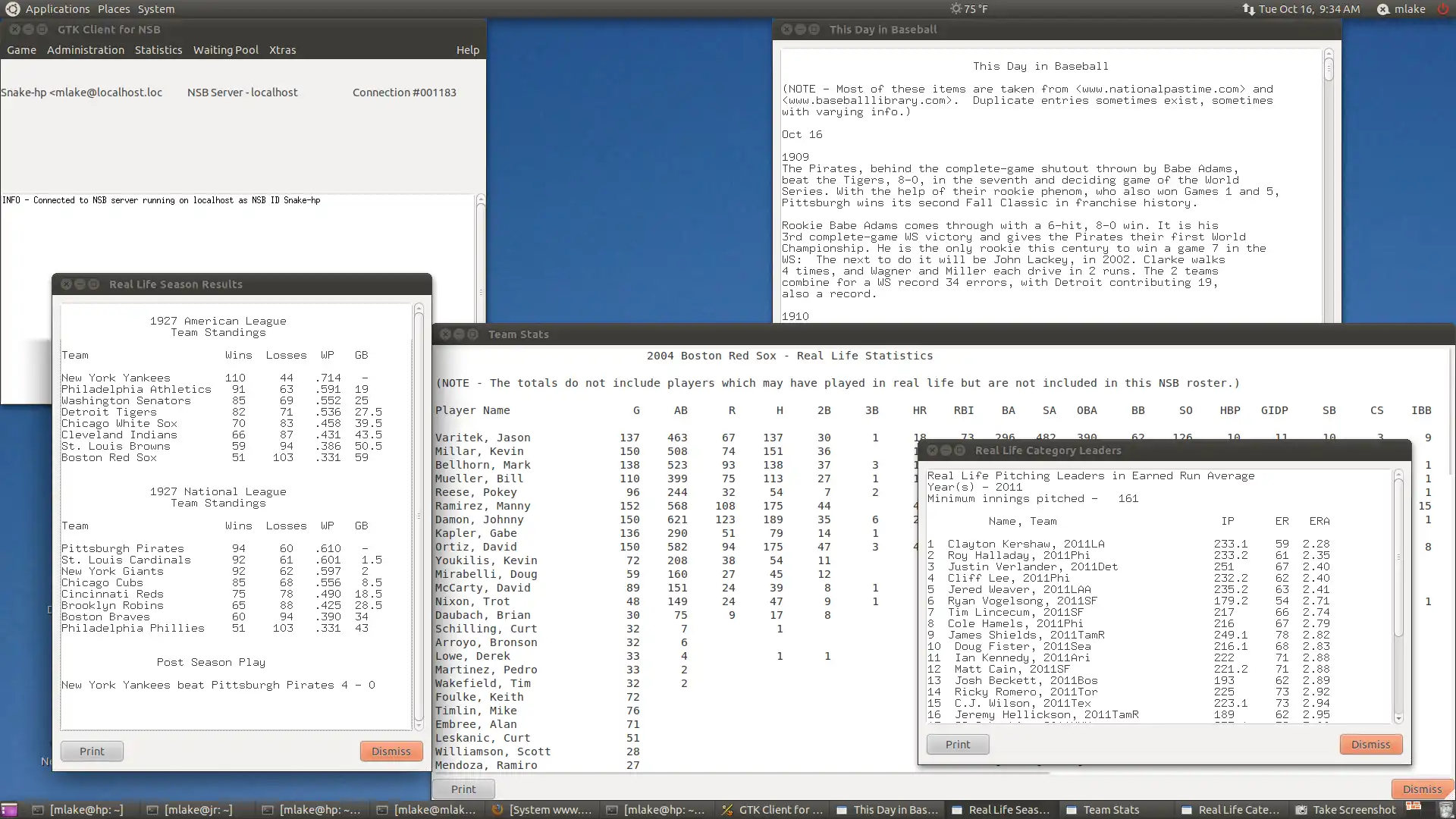Open the Places menu in top panel

pos(114,9)
